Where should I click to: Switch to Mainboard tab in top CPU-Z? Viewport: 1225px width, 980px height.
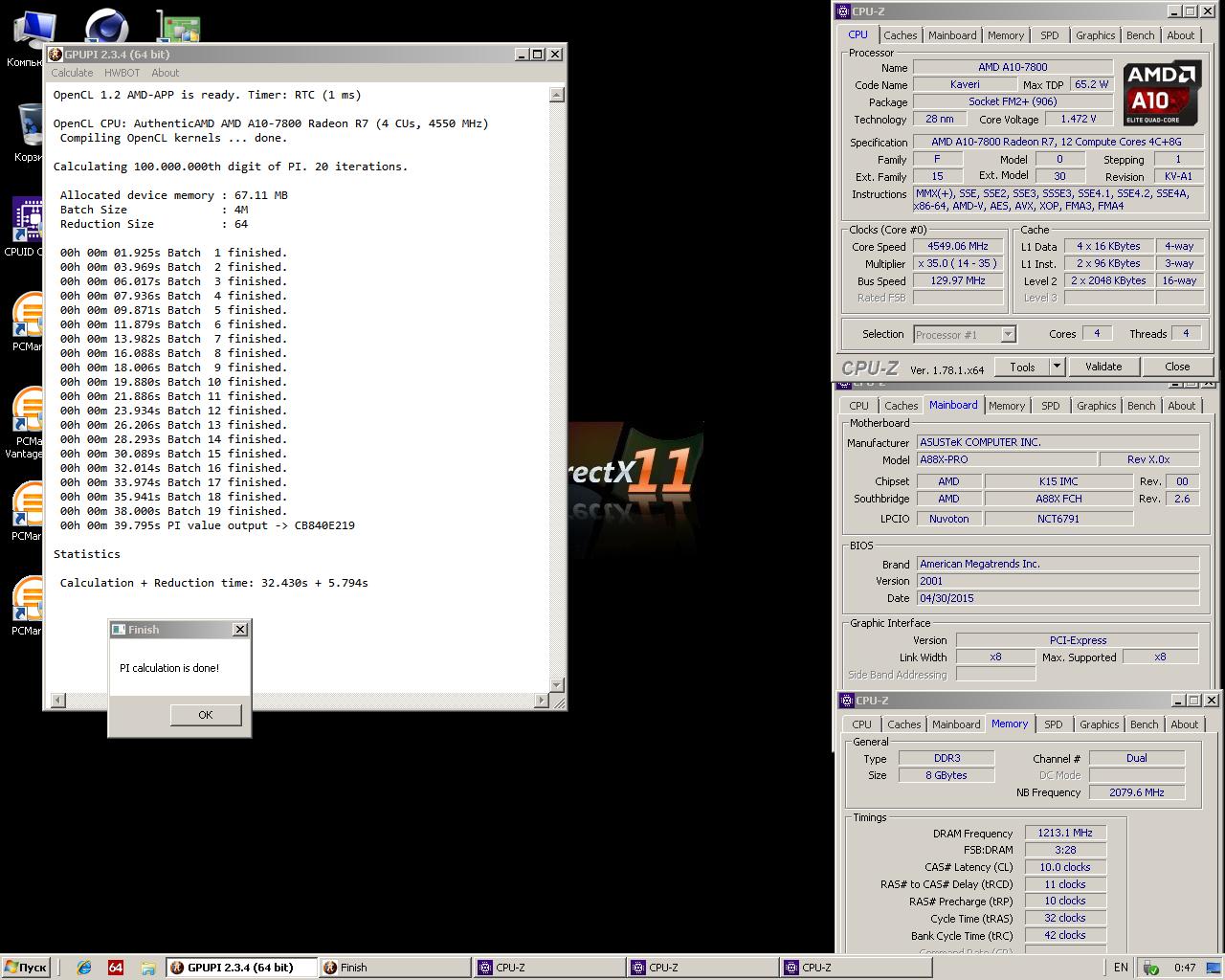click(x=952, y=35)
